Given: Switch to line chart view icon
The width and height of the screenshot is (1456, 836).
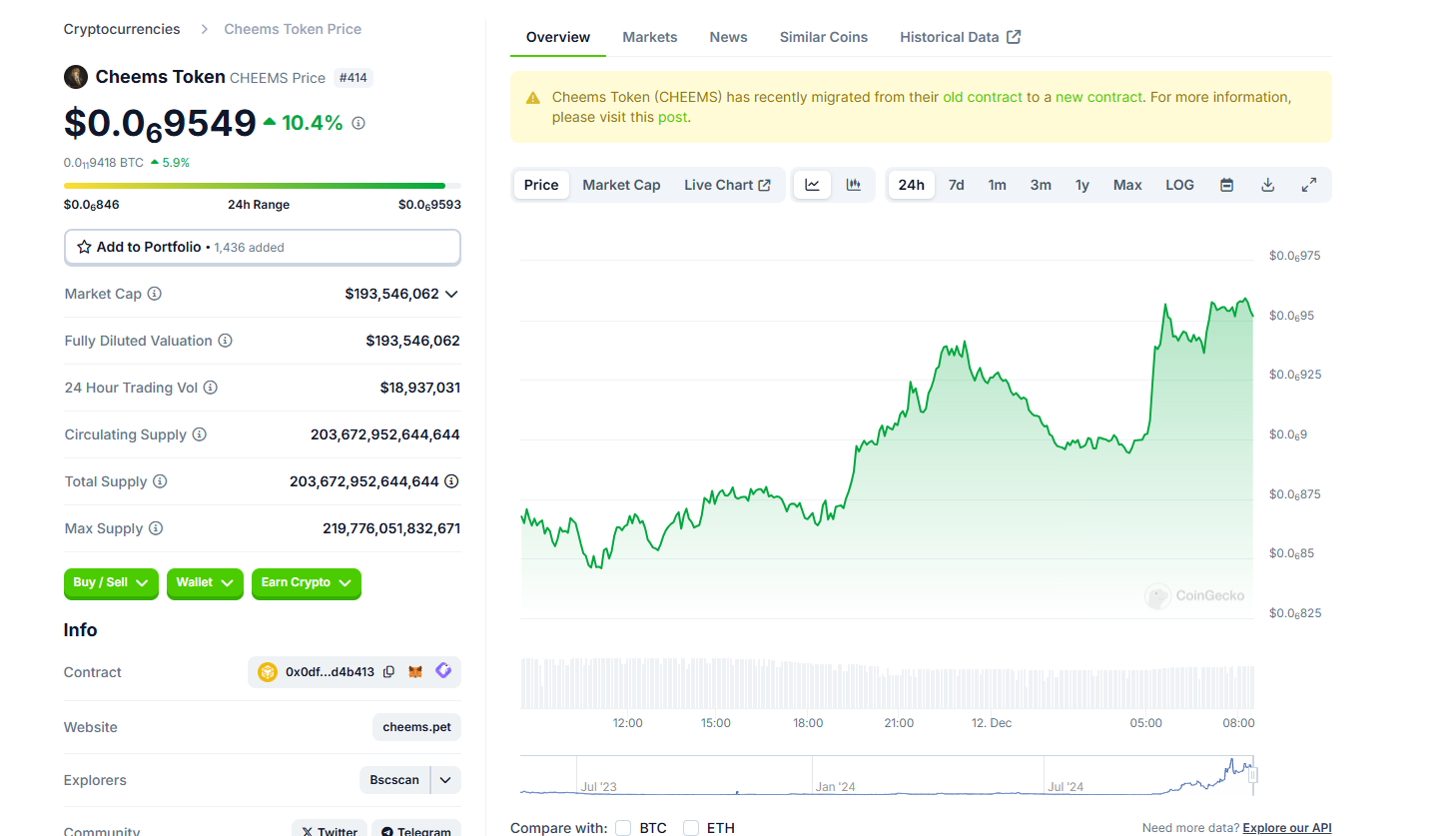Looking at the screenshot, I should (x=813, y=185).
